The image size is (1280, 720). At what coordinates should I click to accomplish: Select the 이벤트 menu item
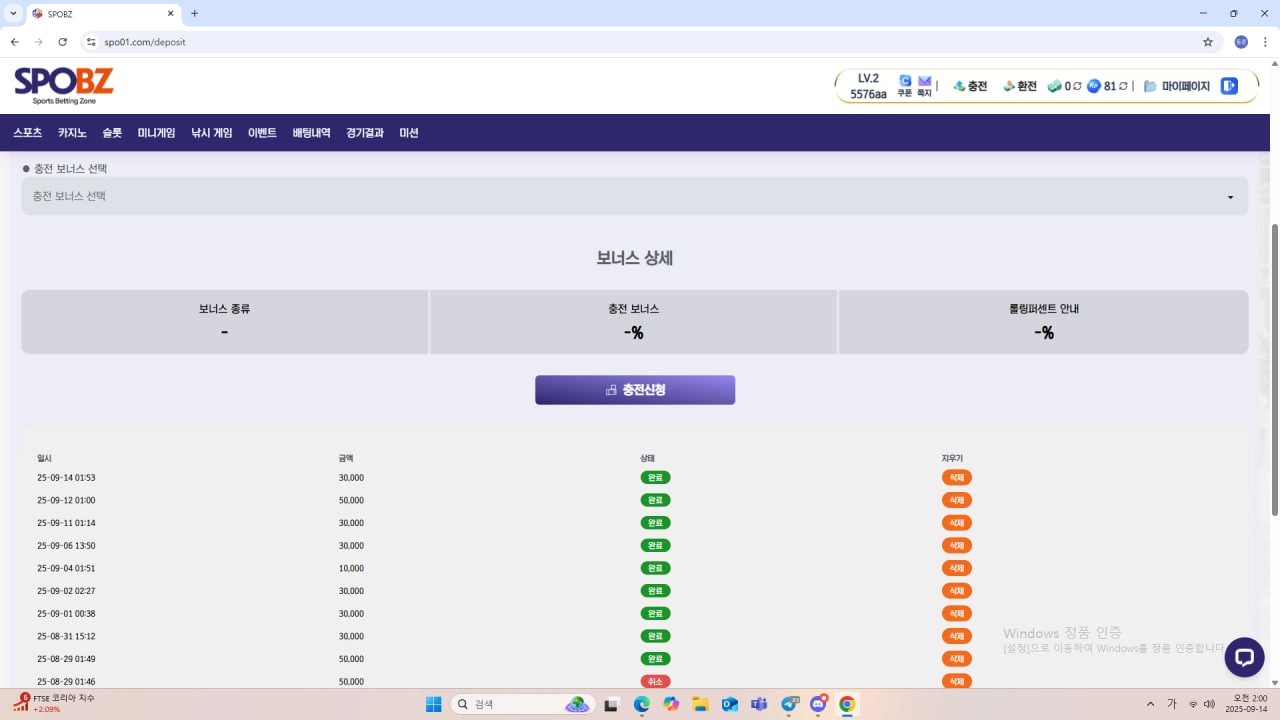[262, 133]
